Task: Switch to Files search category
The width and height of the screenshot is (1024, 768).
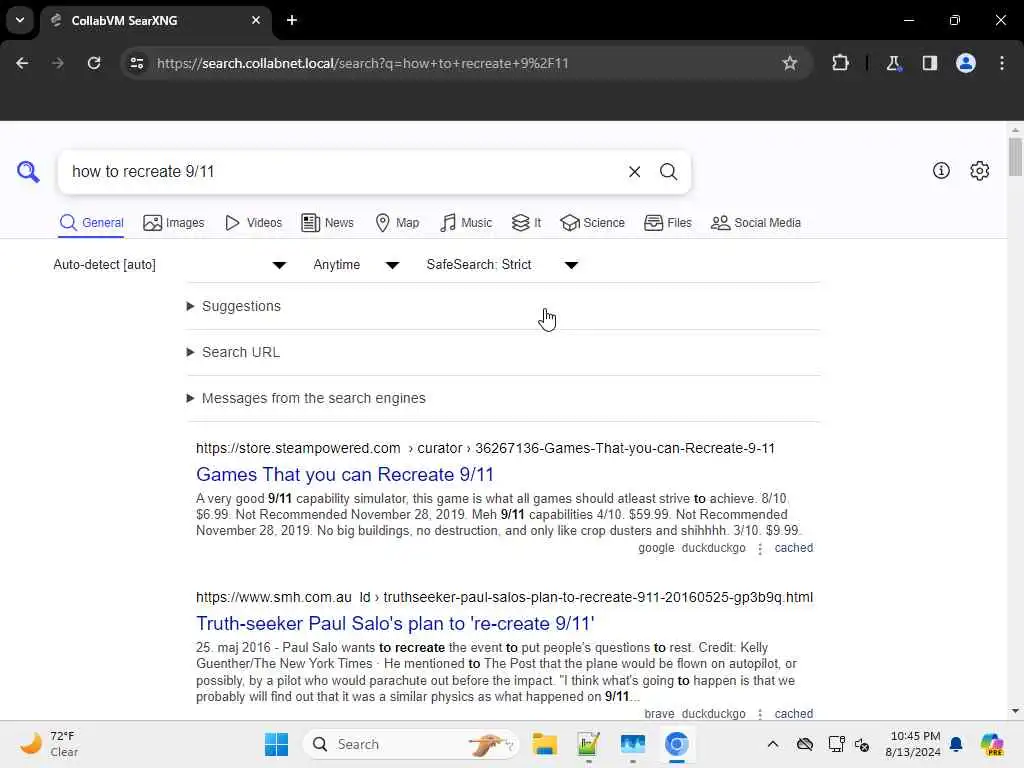Action: click(x=667, y=223)
